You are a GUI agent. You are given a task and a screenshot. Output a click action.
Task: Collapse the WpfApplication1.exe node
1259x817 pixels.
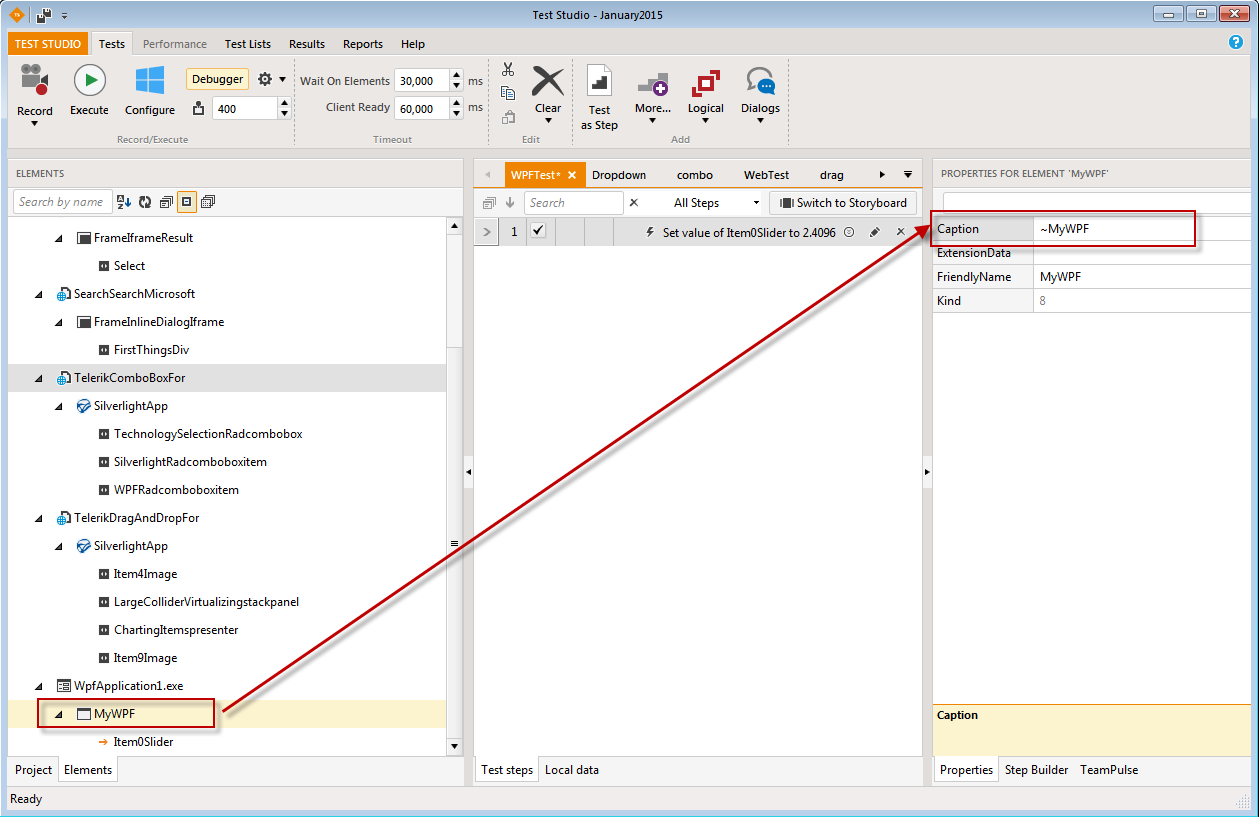tap(39, 686)
